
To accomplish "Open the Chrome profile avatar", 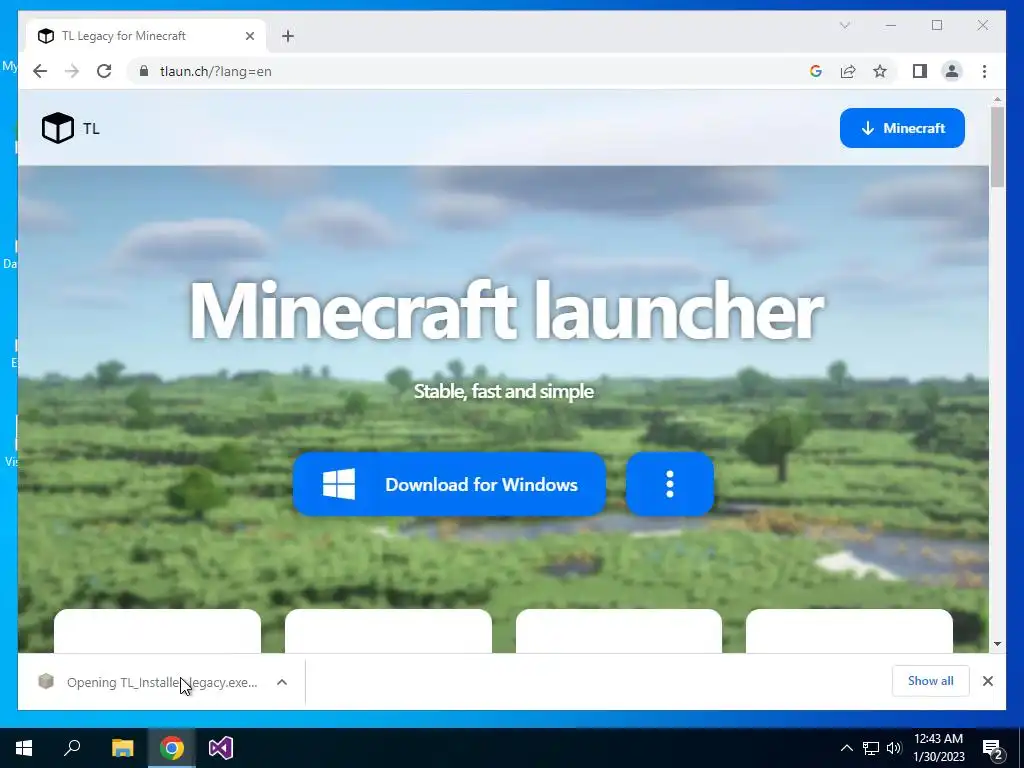I will pos(952,71).
